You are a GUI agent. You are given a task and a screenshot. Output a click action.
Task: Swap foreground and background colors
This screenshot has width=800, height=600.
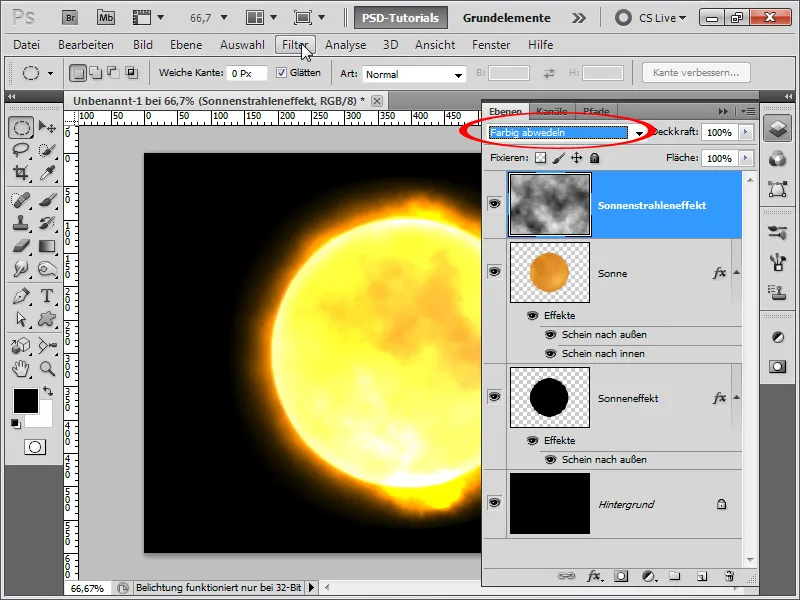coord(48,391)
